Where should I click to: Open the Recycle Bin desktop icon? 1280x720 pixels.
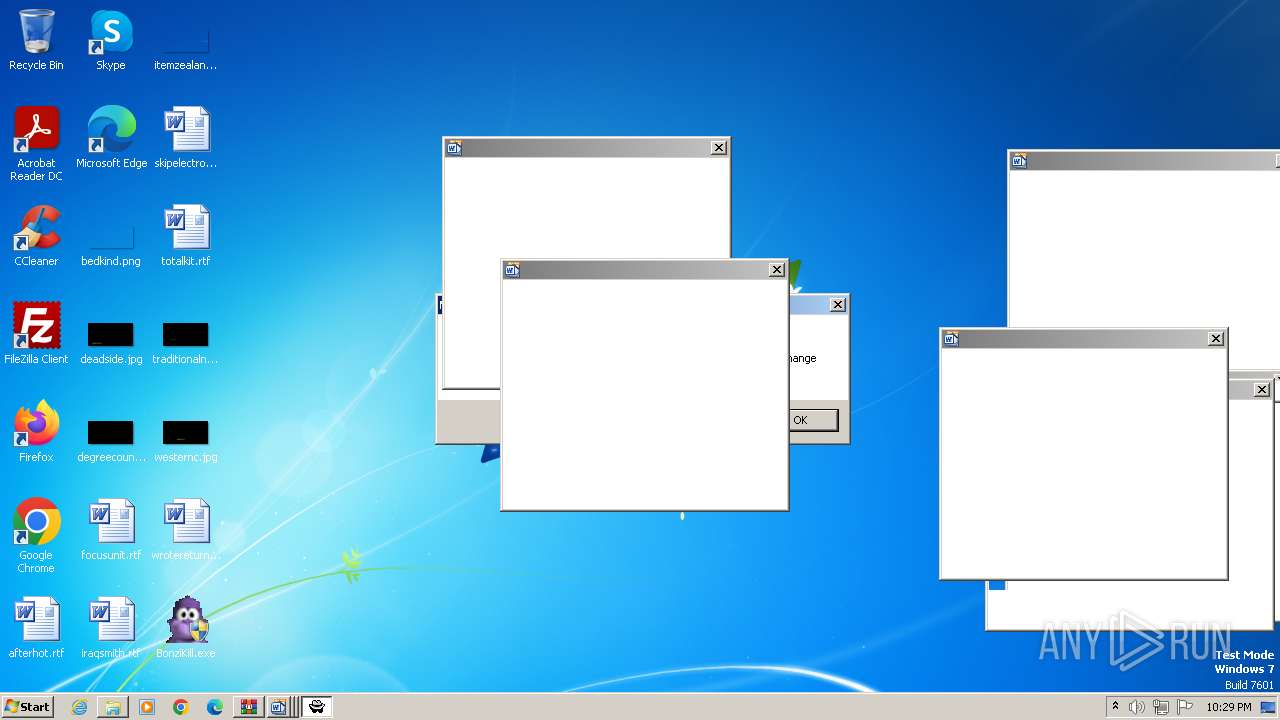pos(36,40)
